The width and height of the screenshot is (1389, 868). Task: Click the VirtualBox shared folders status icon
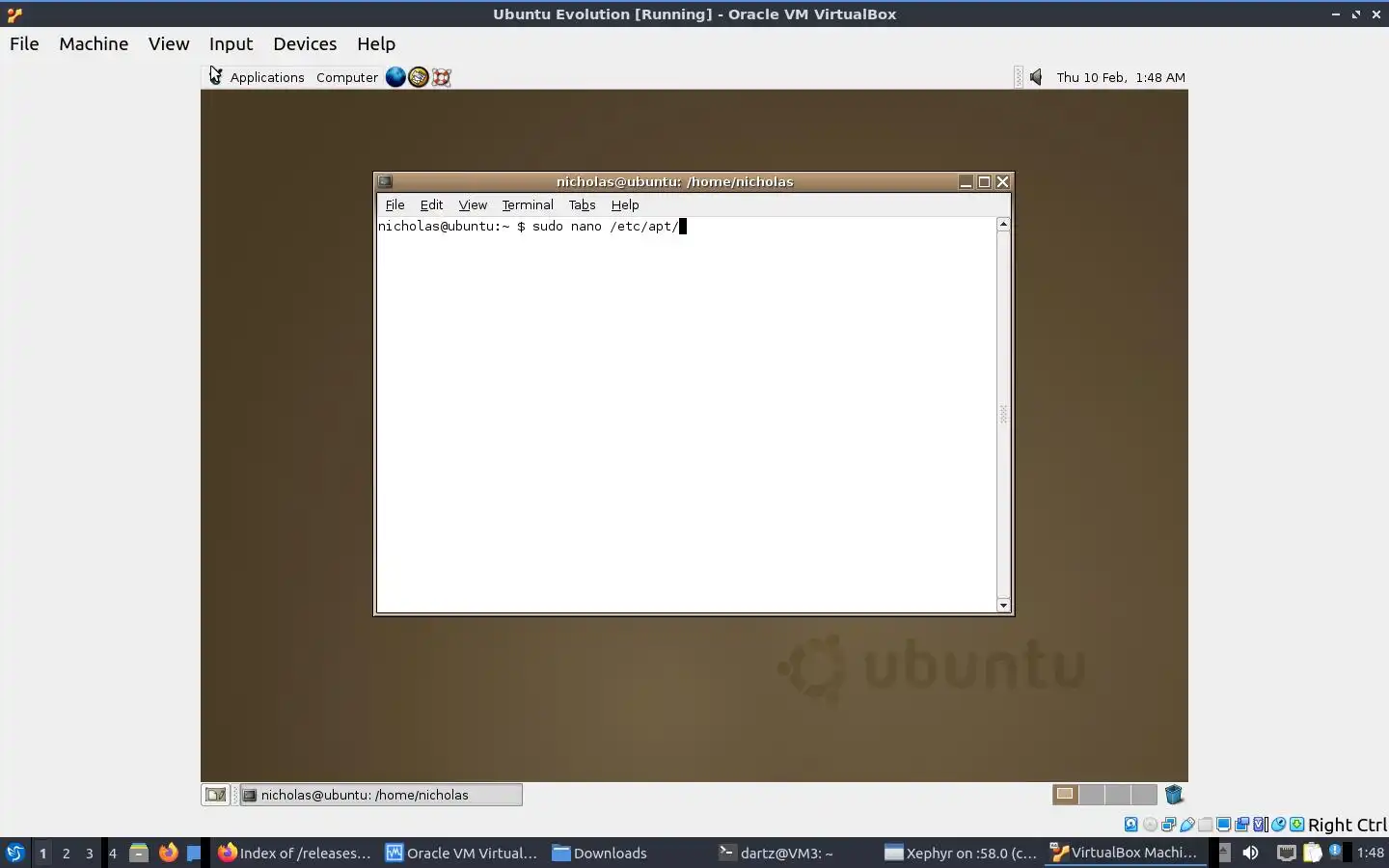click(x=1205, y=825)
